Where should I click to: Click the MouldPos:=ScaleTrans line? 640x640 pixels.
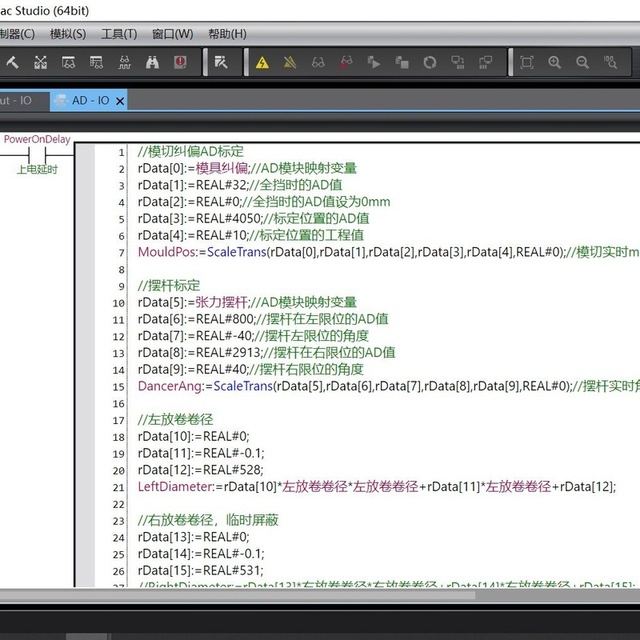point(389,252)
